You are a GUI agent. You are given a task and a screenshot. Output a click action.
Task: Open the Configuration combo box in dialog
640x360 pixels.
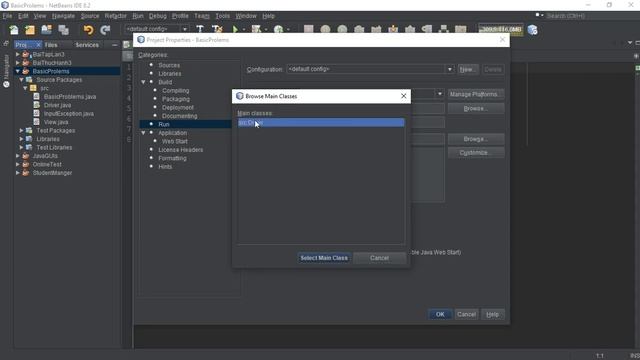click(x=371, y=69)
